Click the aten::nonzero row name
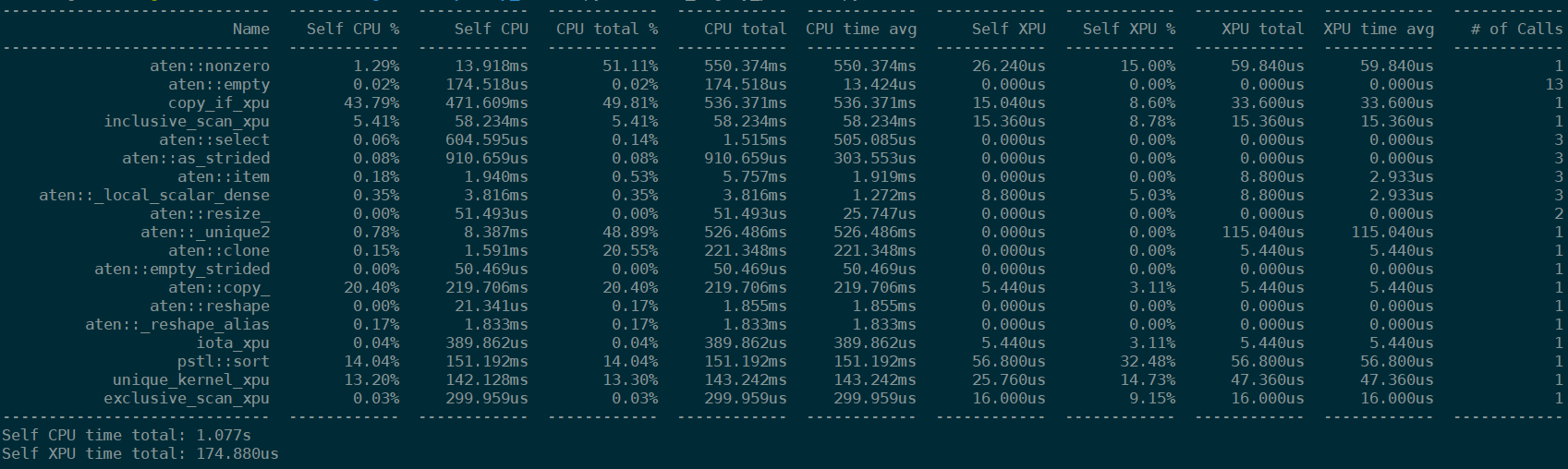The height and width of the screenshot is (469, 1568). tap(210, 66)
